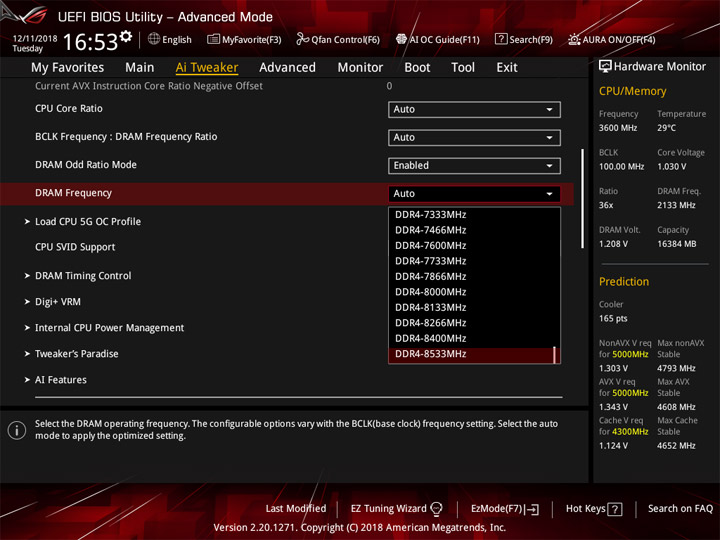Click the main settings page scrollbar
720x540 pixels.
tap(583, 198)
